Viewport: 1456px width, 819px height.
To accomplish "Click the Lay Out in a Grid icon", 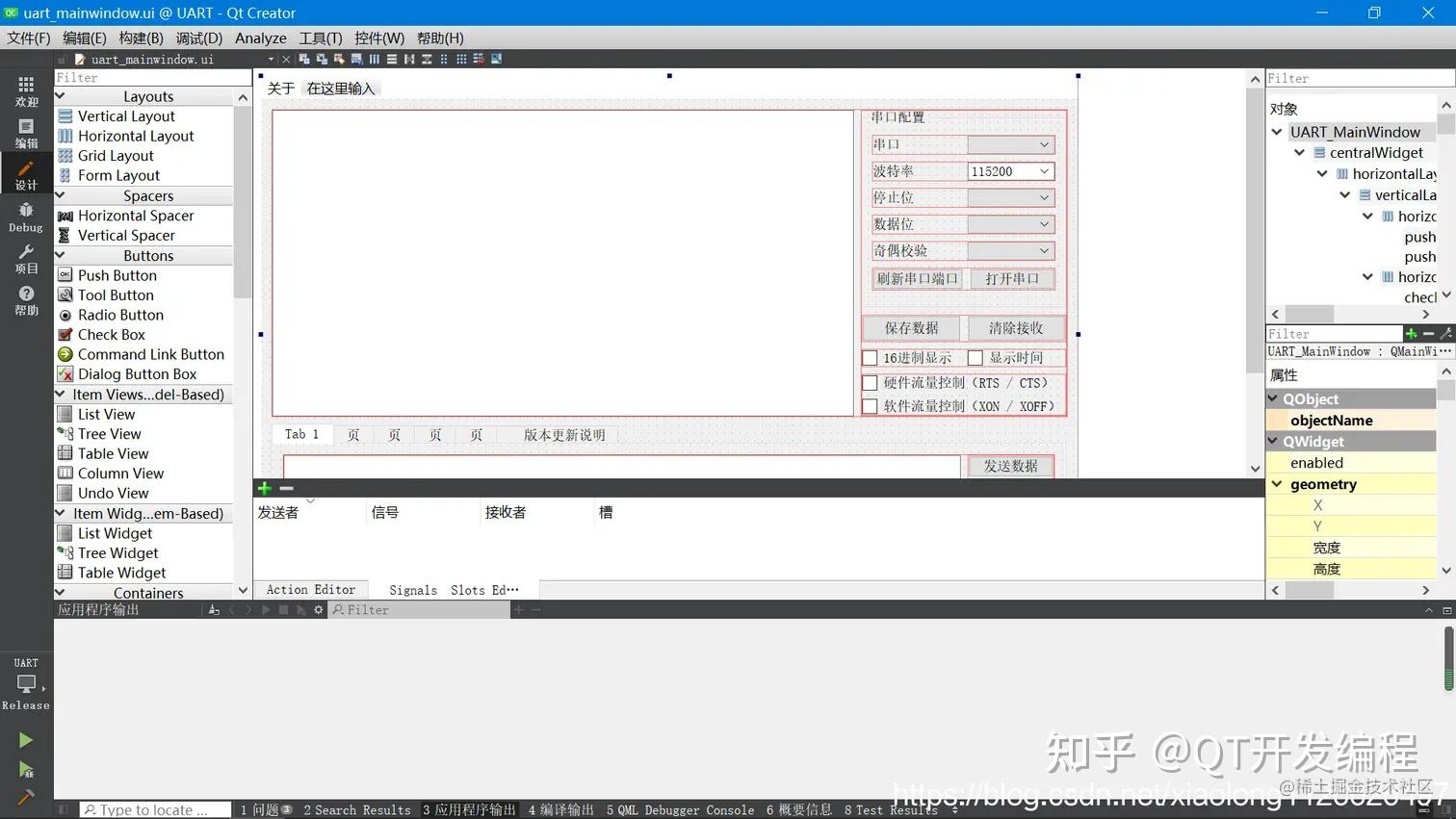I will (x=460, y=59).
